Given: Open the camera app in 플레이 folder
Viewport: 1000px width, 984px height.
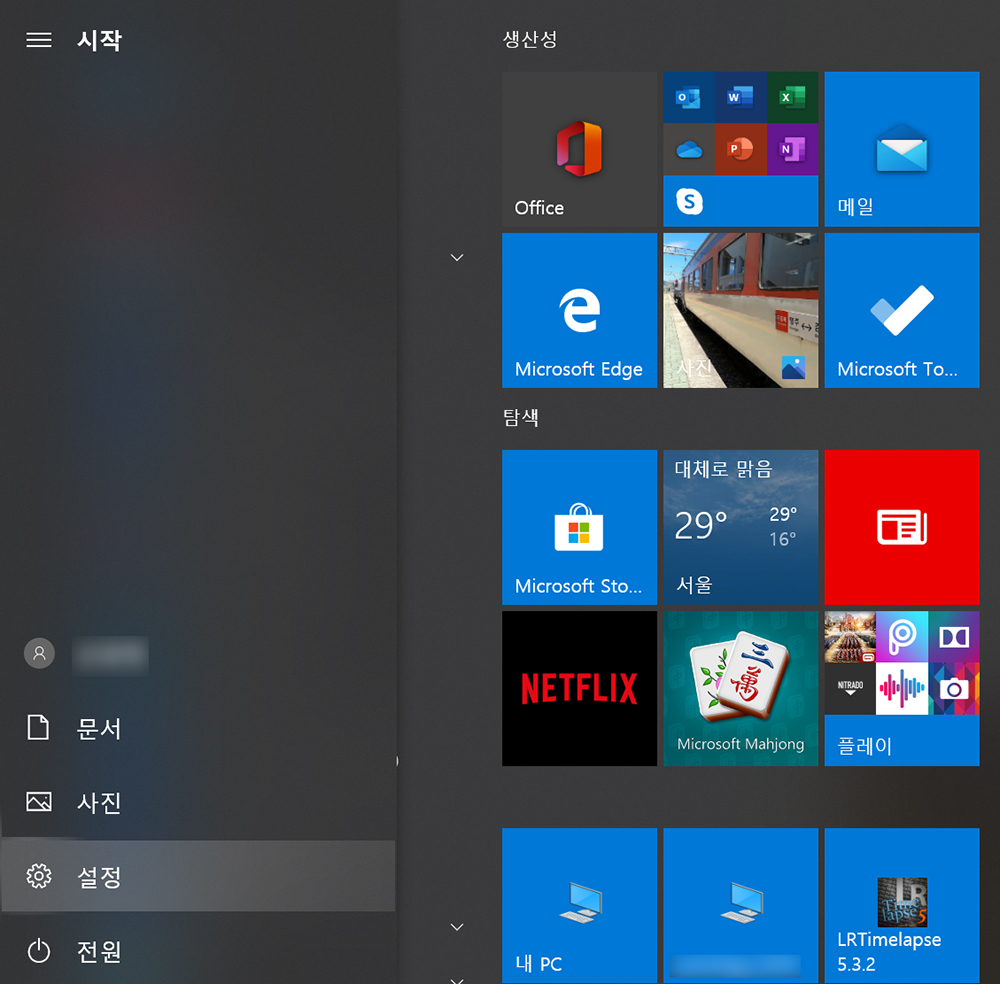Looking at the screenshot, I should tap(954, 689).
